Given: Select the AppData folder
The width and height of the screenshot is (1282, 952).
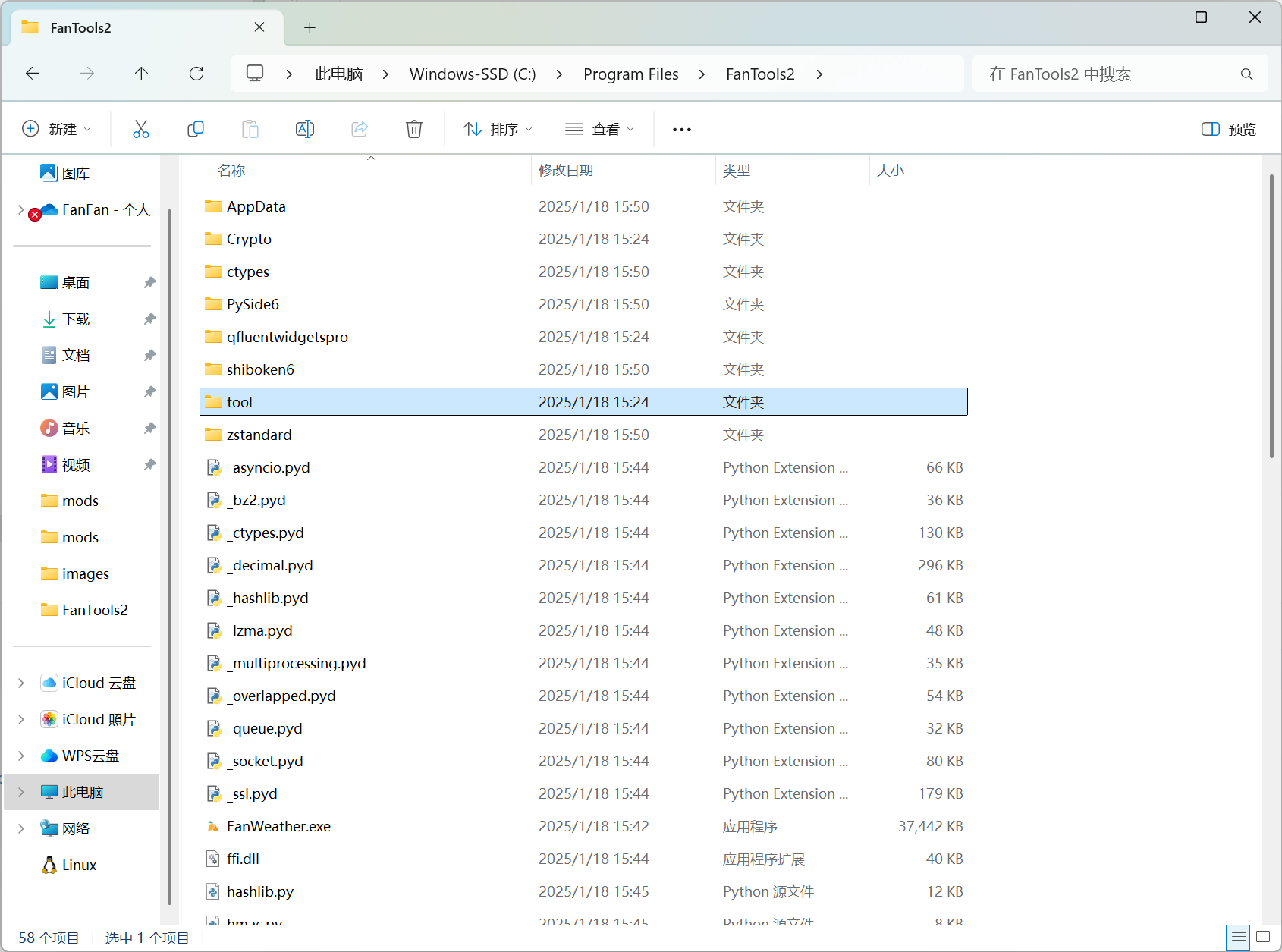Looking at the screenshot, I should [x=583, y=206].
